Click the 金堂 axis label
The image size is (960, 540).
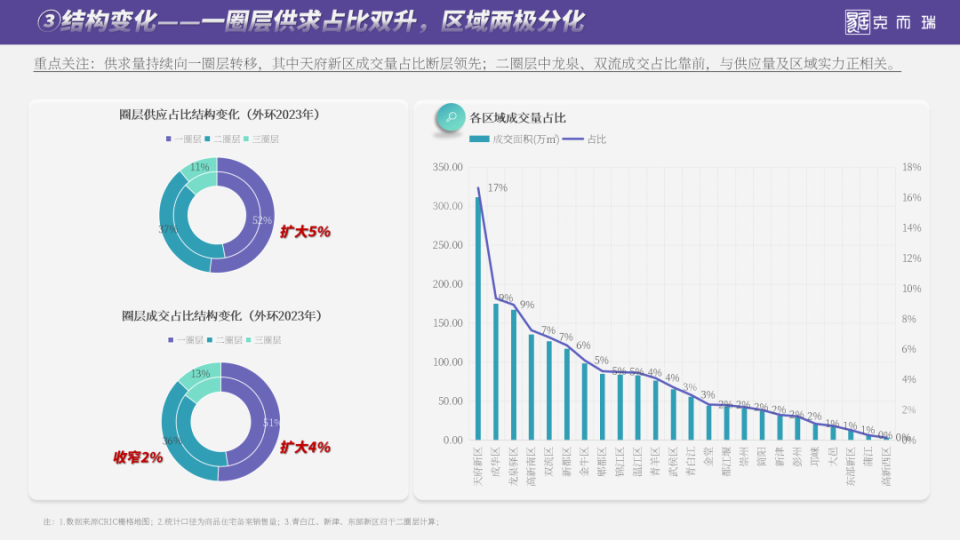709,457
